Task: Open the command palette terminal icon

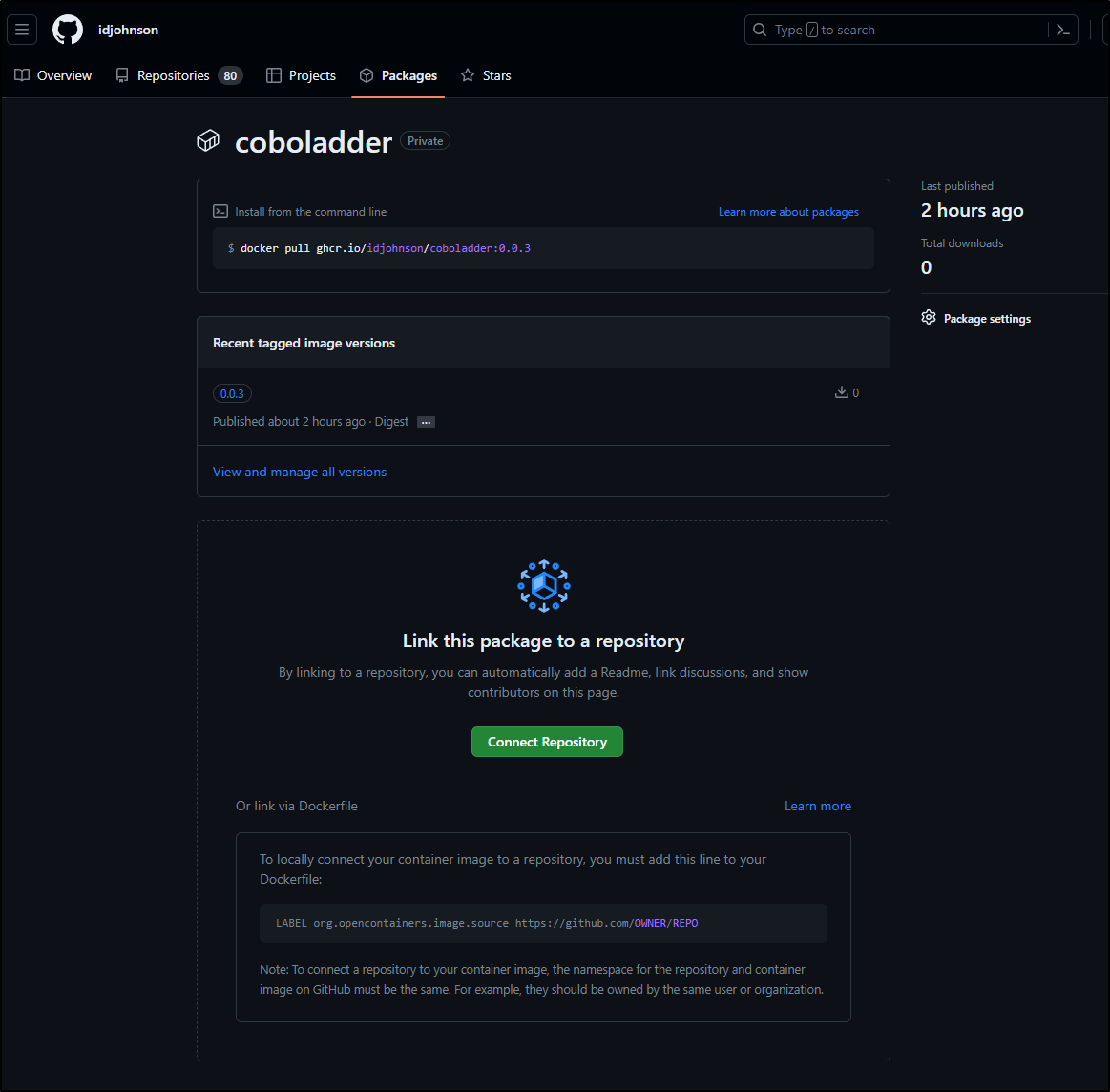Action: click(1062, 30)
